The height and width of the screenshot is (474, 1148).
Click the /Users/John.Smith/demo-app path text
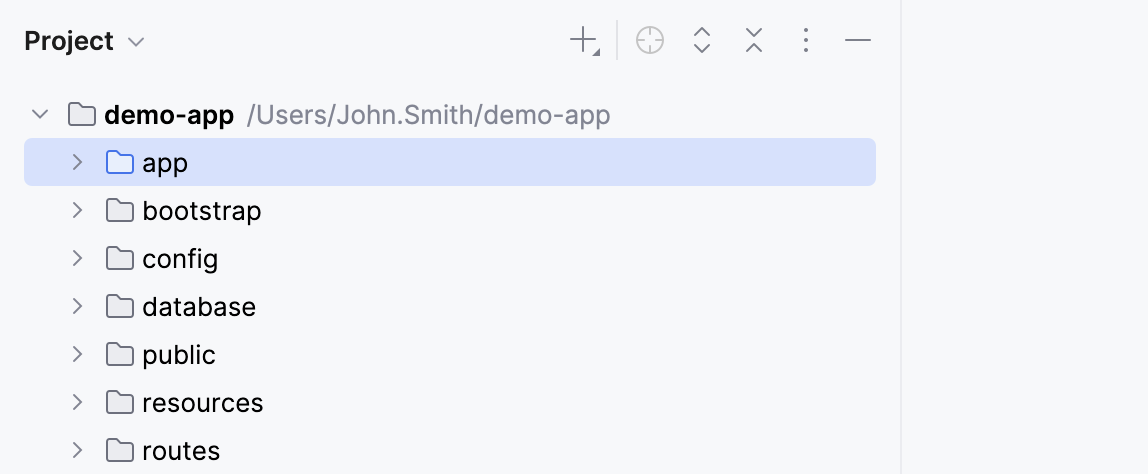pos(427,115)
